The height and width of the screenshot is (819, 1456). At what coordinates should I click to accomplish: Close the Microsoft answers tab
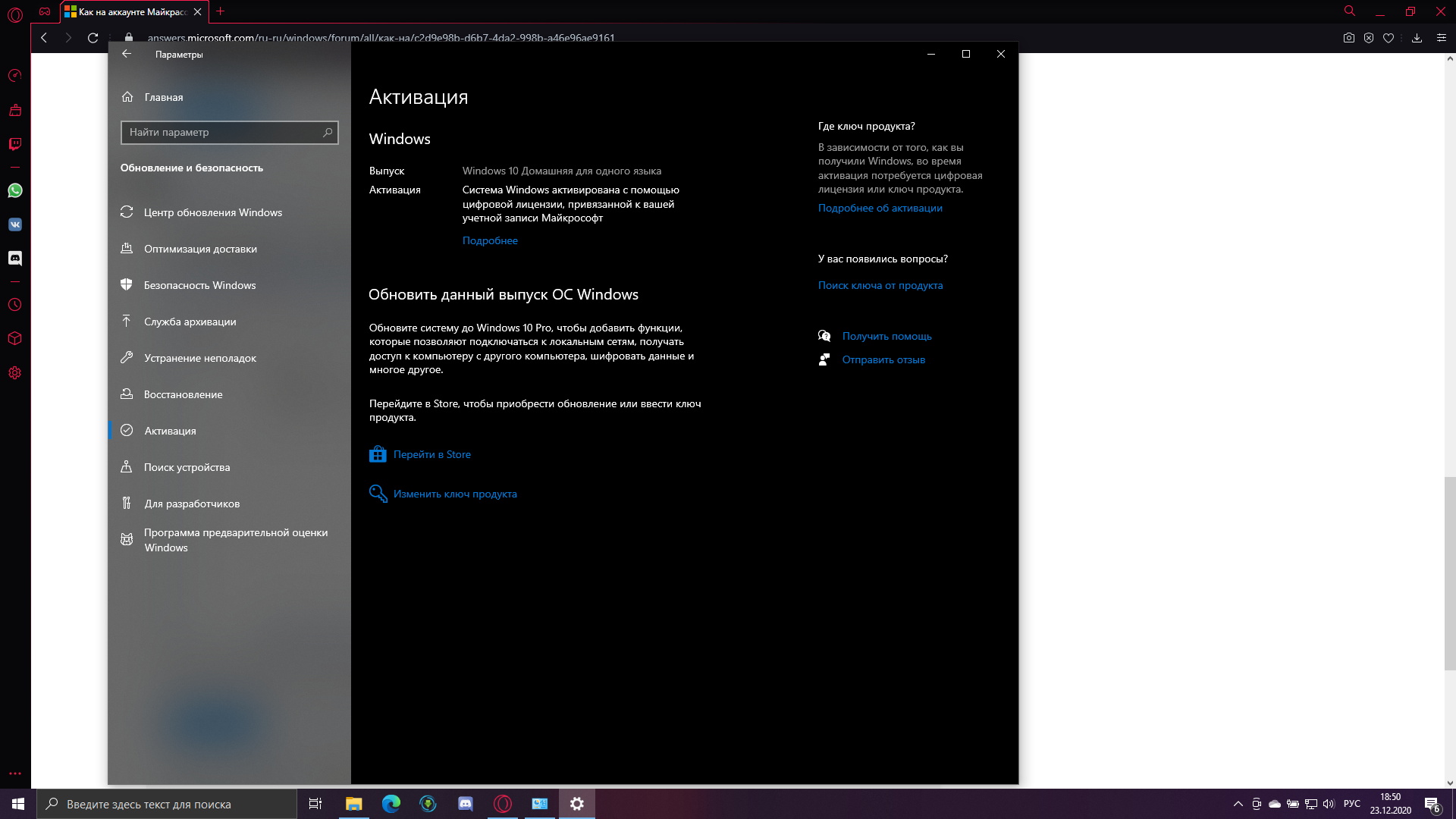coord(197,12)
